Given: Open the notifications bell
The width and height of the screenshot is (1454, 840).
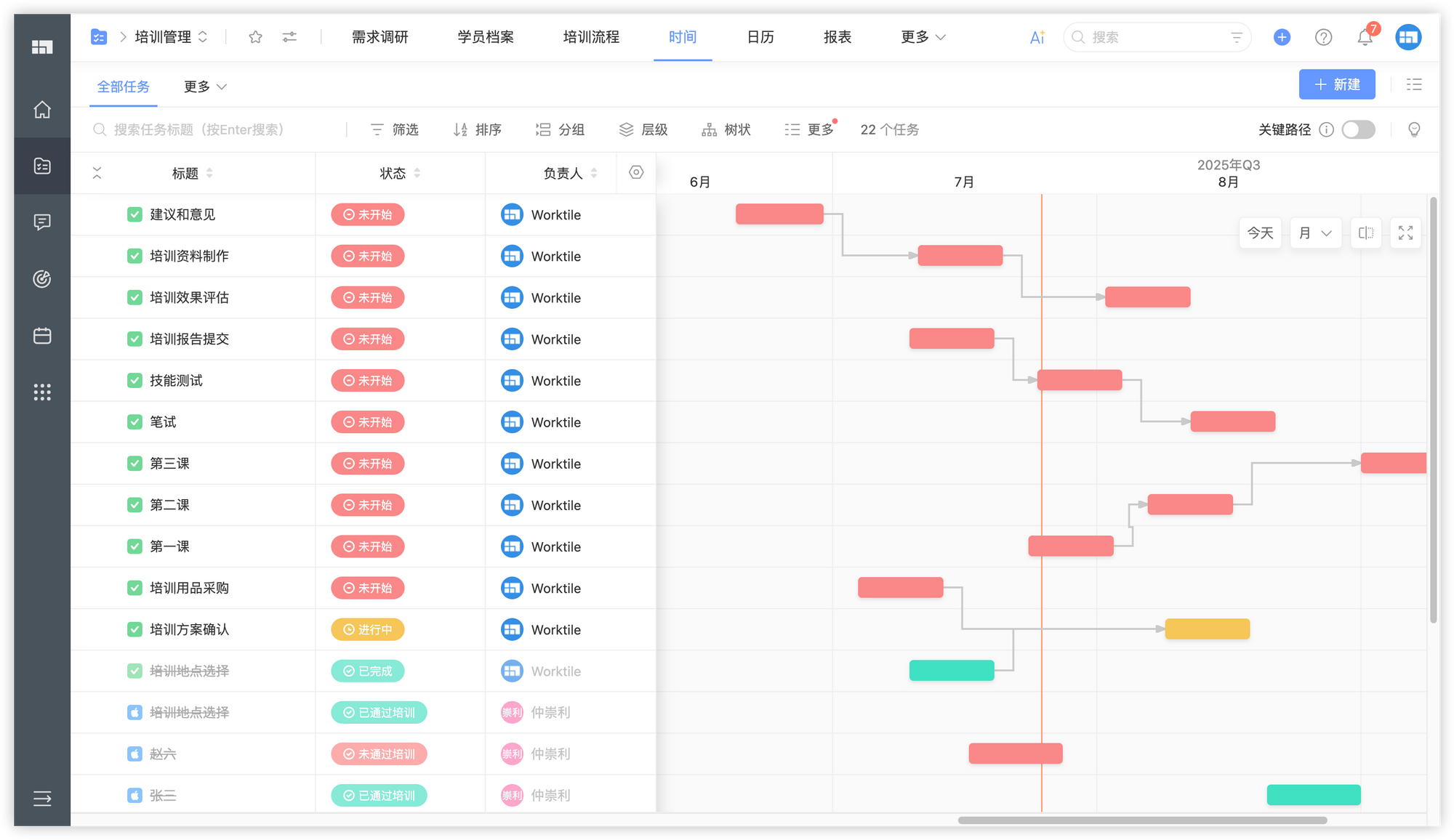Looking at the screenshot, I should pyautogui.click(x=1365, y=37).
